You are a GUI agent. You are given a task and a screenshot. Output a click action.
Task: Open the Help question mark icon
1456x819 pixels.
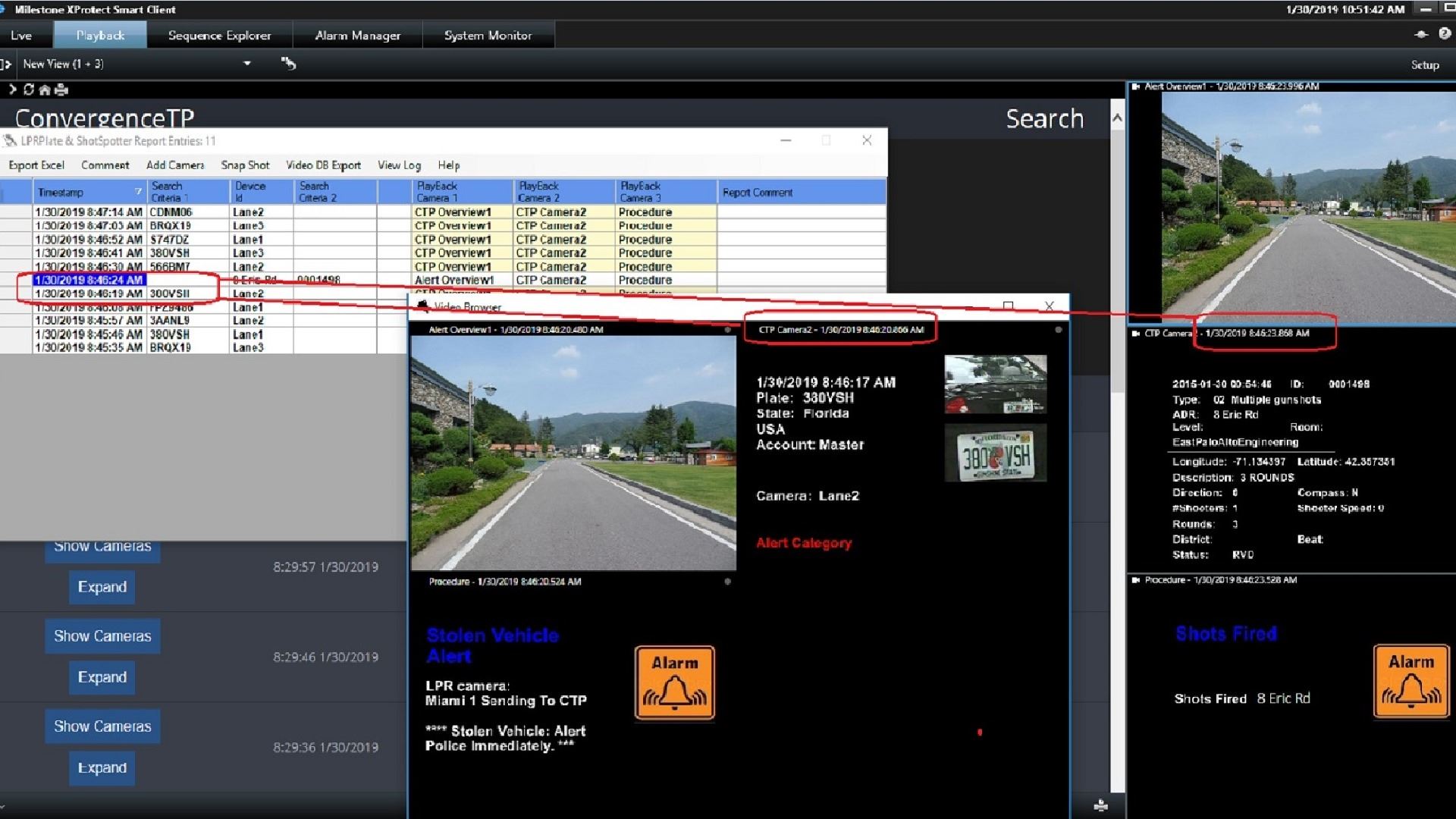(1445, 34)
